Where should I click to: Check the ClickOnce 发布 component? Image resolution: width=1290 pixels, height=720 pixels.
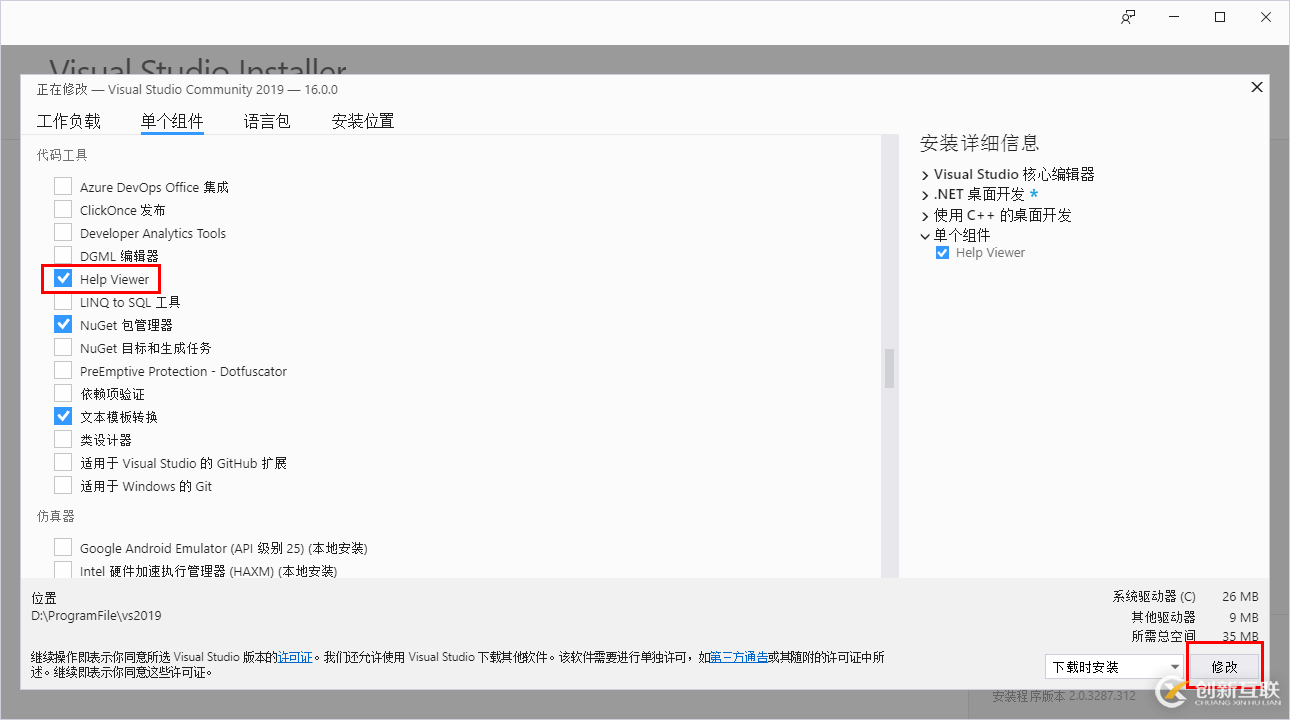63,209
